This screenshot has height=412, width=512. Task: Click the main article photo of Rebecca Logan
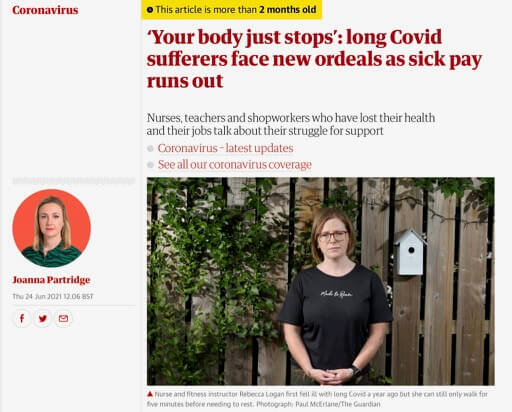321,281
